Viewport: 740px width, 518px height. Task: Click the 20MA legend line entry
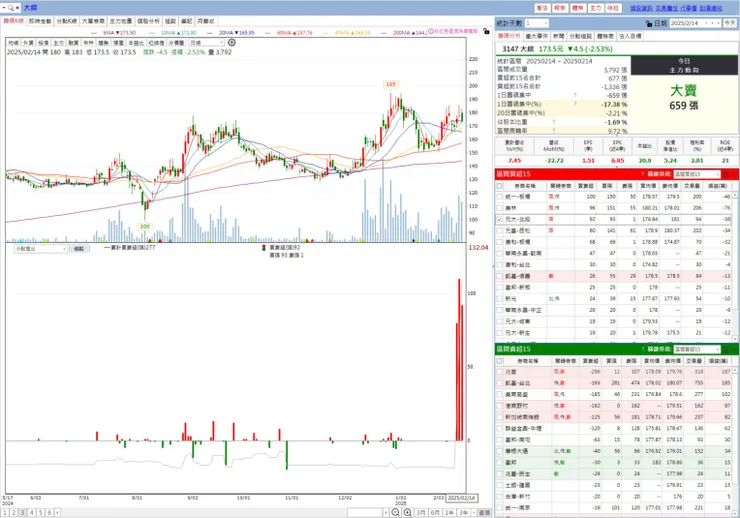(231, 33)
